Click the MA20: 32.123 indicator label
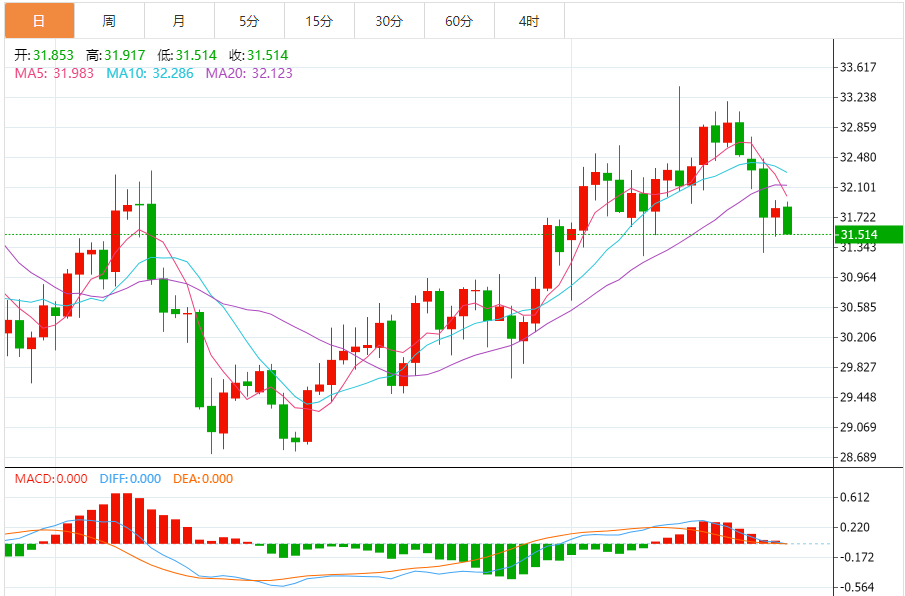This screenshot has width=905, height=596. 249,73
